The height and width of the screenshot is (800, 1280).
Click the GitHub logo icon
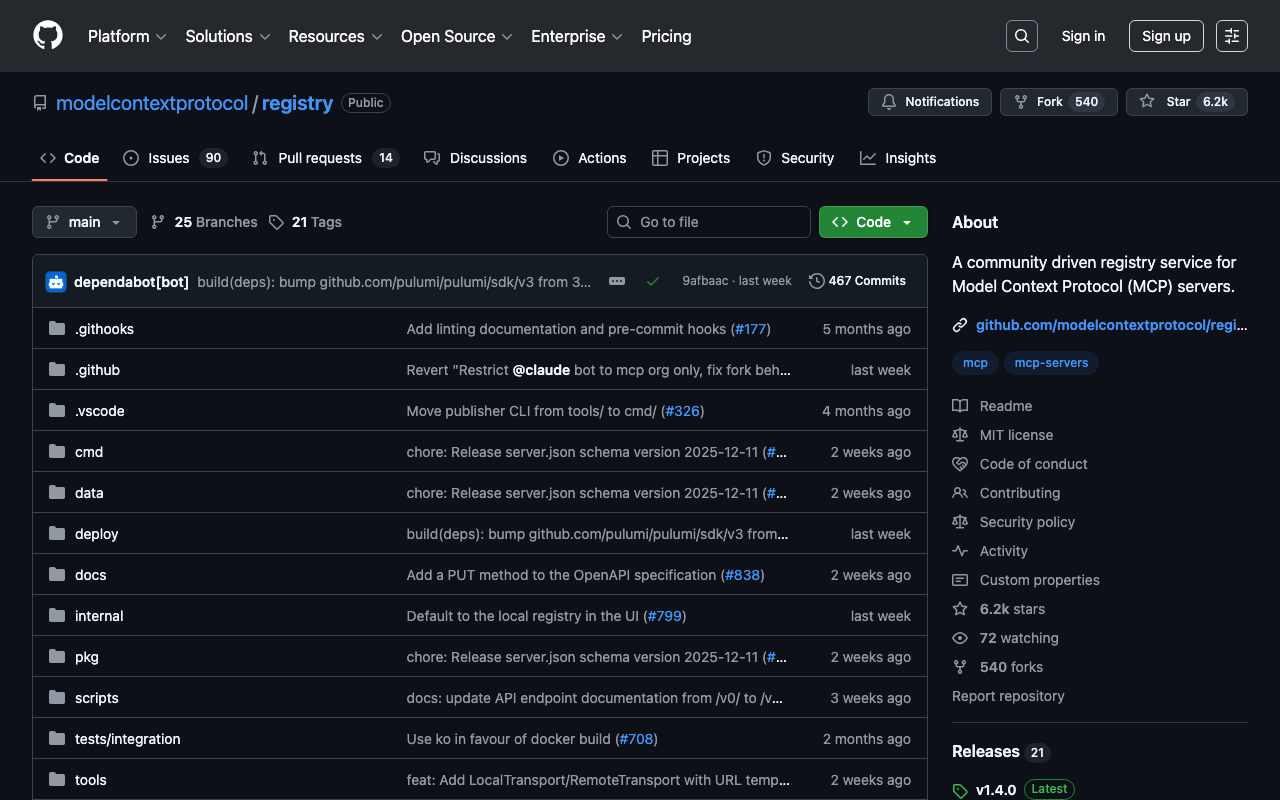tap(48, 36)
